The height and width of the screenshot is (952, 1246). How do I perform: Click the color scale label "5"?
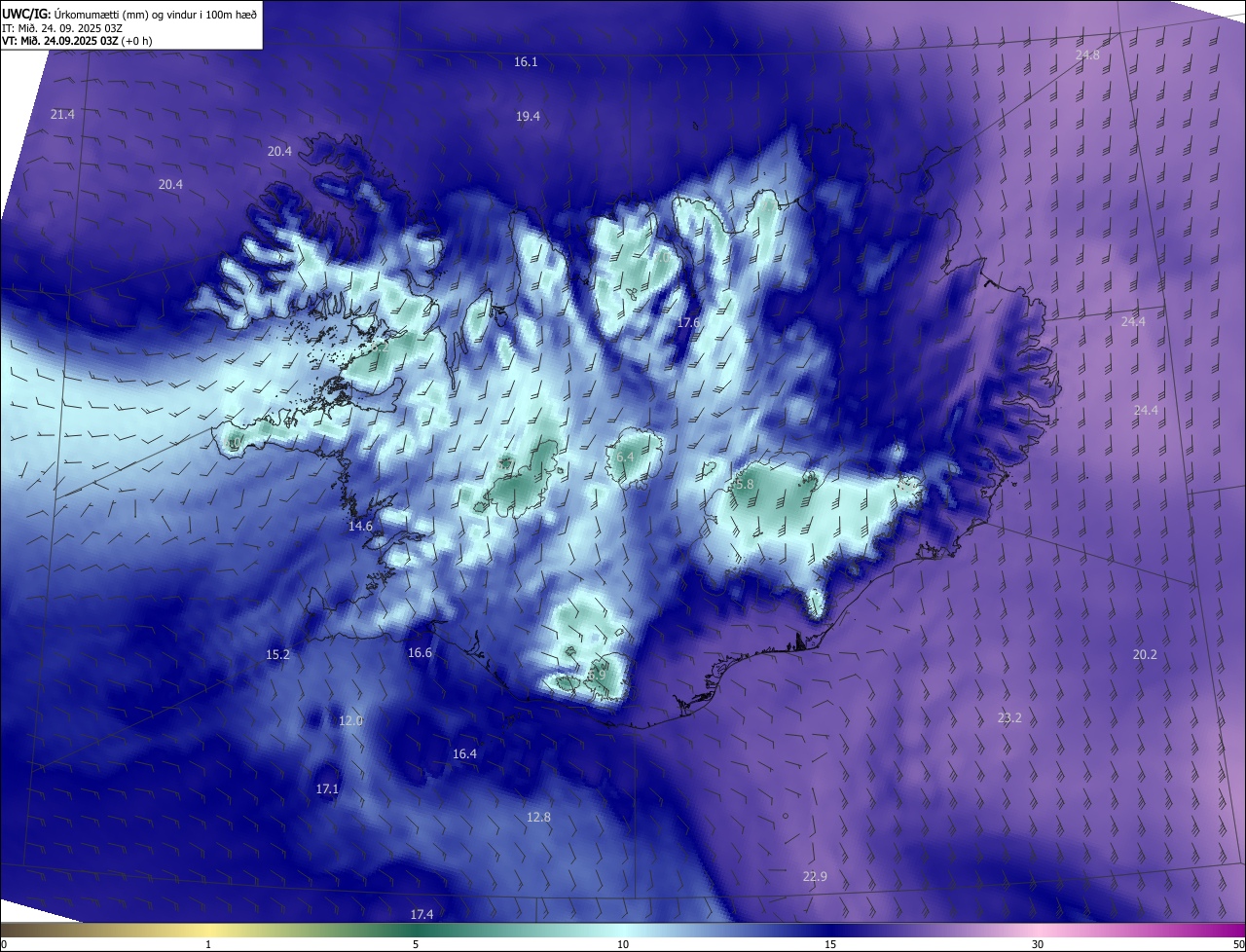(416, 944)
